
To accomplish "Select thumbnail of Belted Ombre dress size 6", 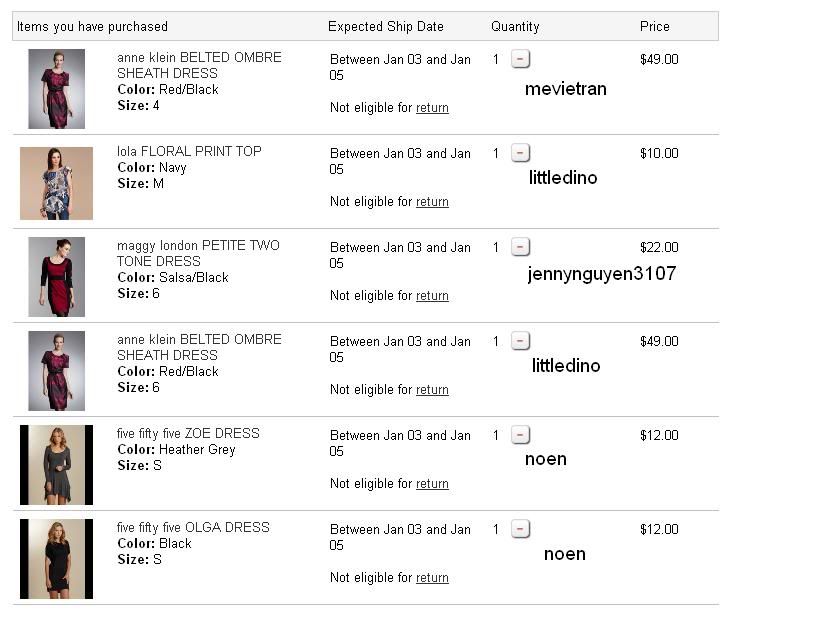I will [56, 371].
